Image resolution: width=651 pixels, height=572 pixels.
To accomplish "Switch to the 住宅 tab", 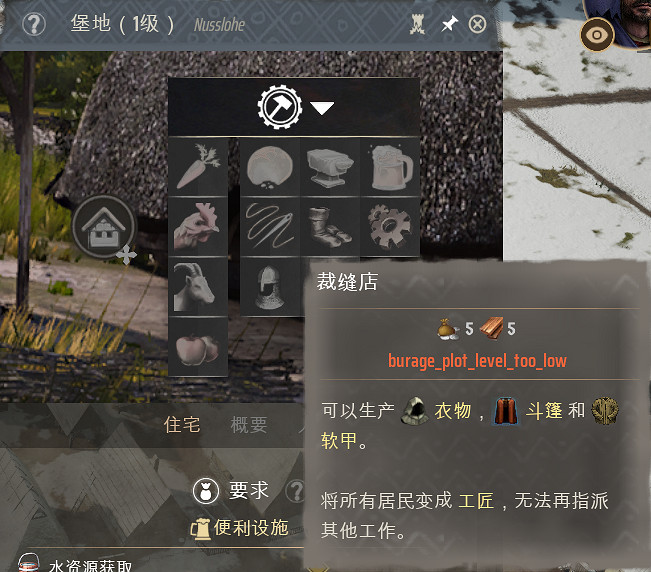I will click(x=182, y=424).
